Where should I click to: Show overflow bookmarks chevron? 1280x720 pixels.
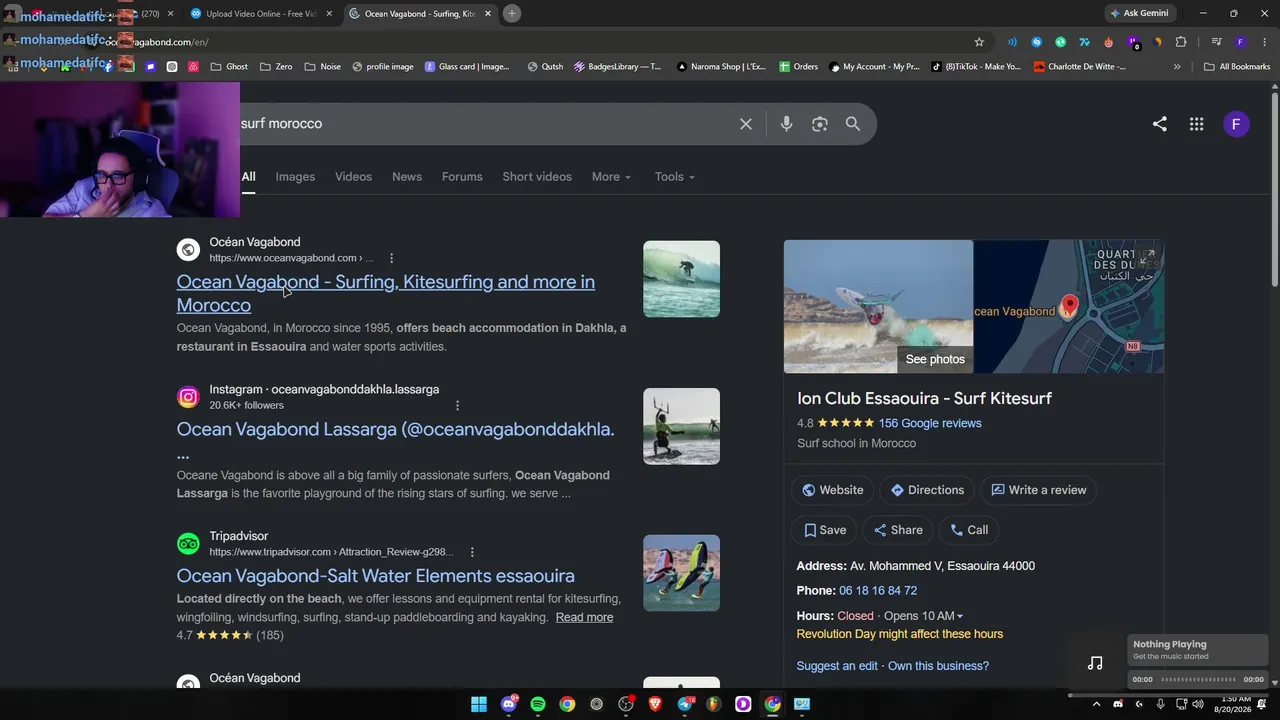pos(1177,67)
